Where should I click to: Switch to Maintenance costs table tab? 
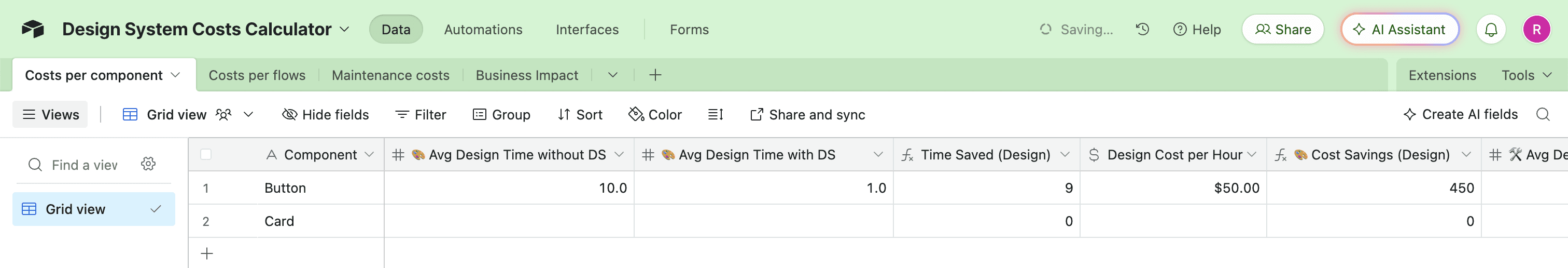(390, 75)
